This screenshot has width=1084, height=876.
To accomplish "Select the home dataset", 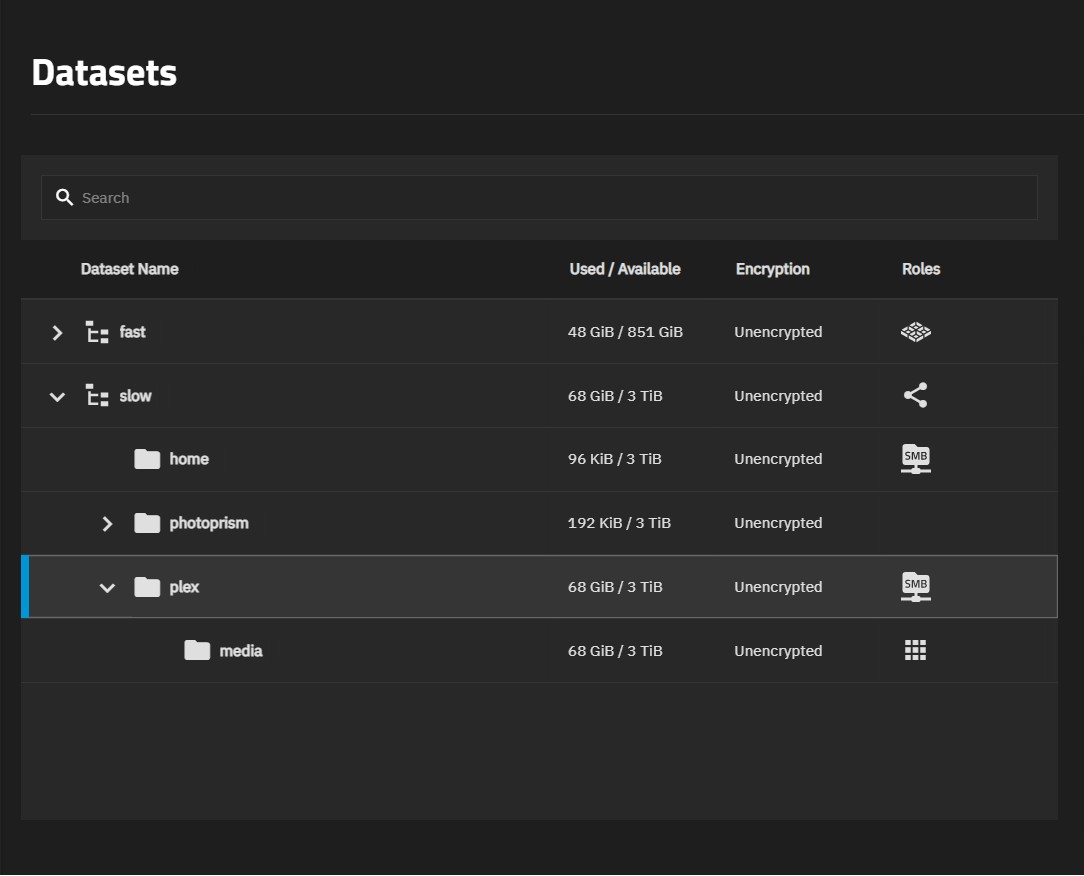I will pos(189,459).
